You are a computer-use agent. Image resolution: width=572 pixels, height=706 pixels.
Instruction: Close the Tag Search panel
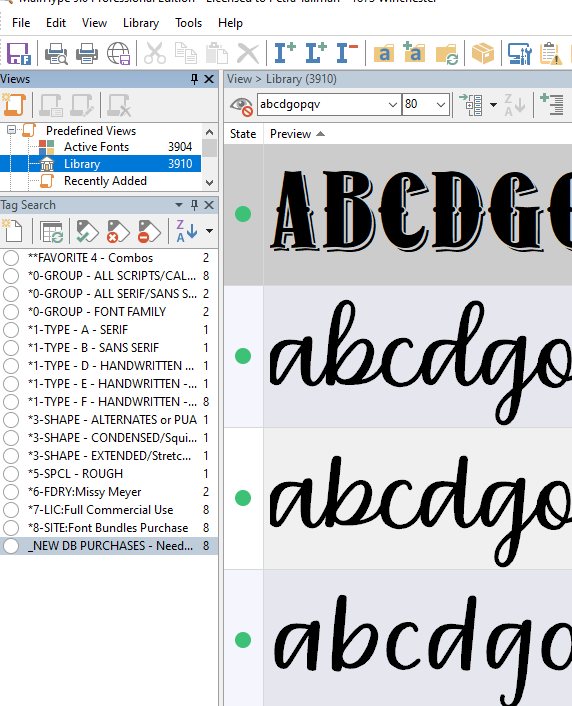click(x=209, y=205)
